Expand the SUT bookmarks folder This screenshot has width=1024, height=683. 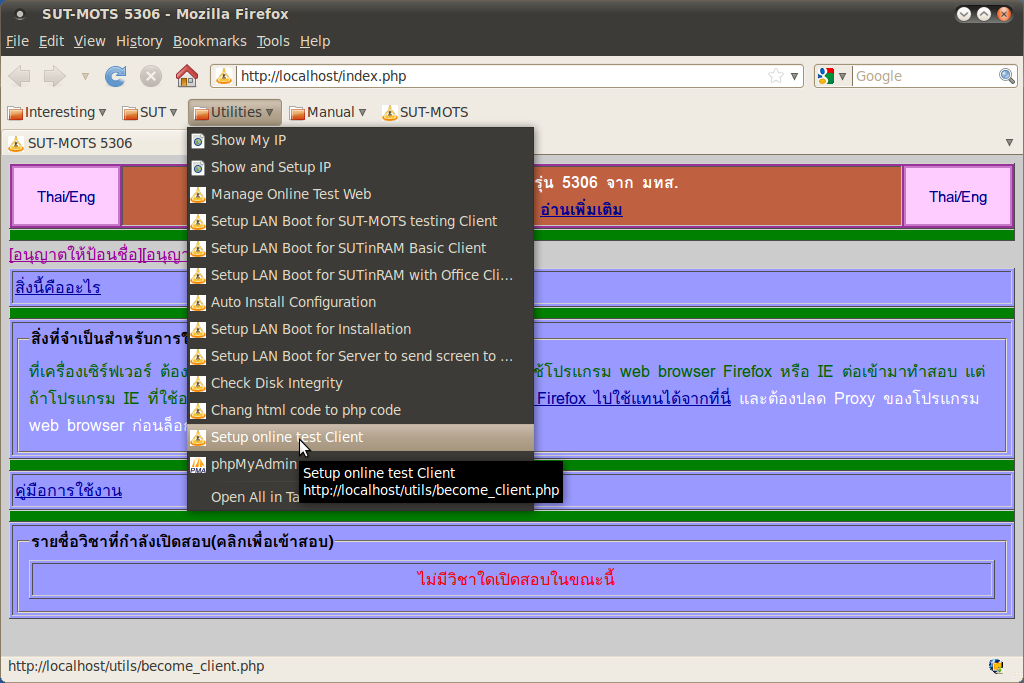[150, 112]
